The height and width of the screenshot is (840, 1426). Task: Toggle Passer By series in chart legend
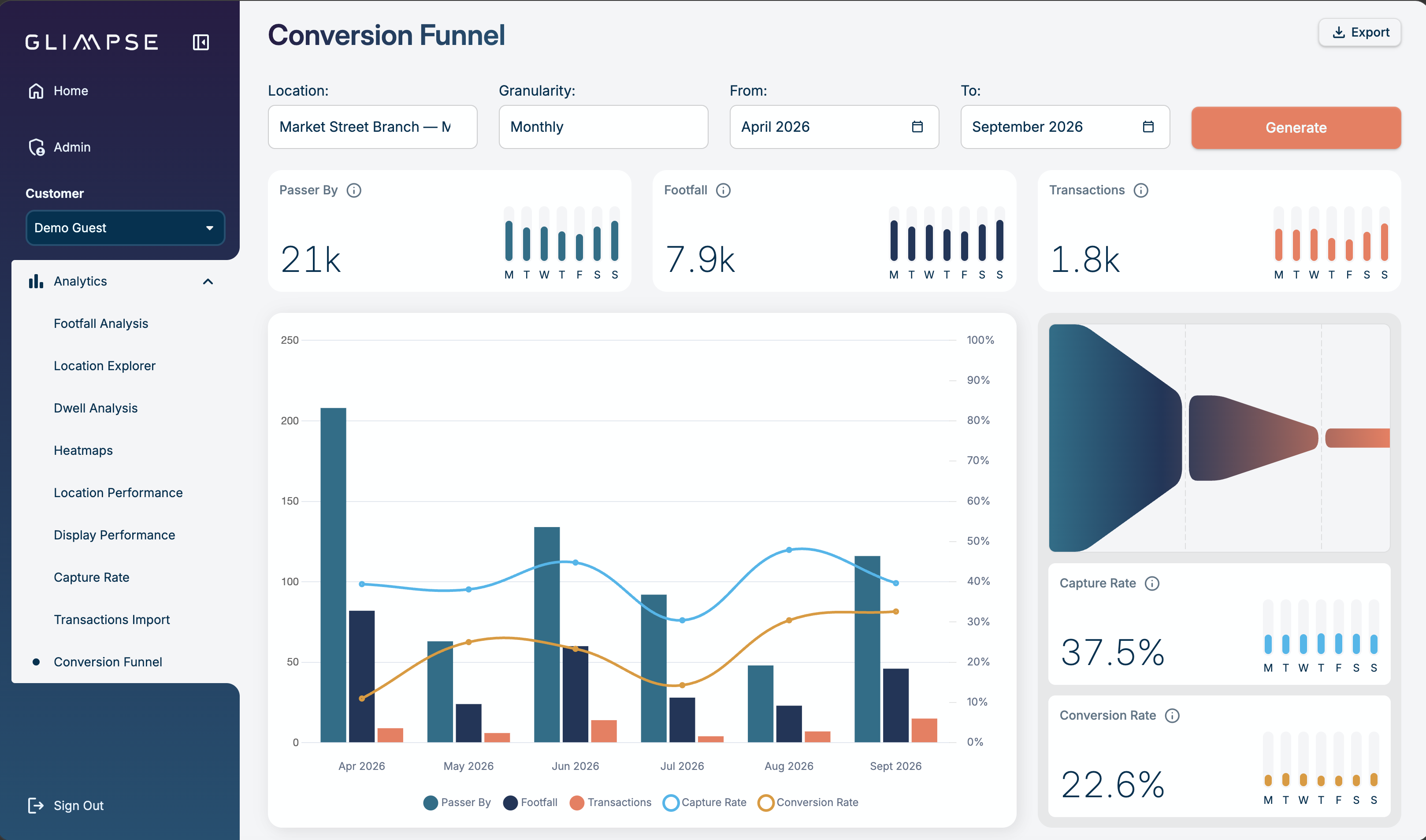pos(457,803)
